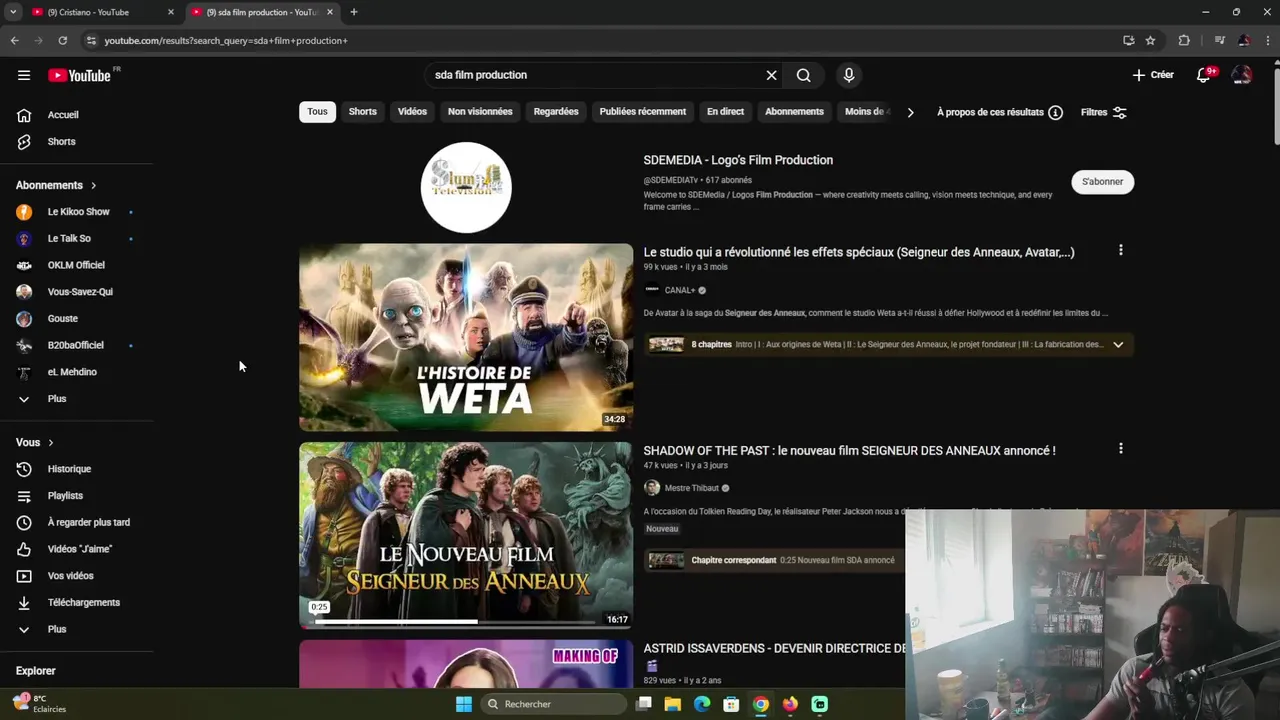Screen dimensions: 1280x720
Task: Open the Weta studio video title
Action: (859, 252)
